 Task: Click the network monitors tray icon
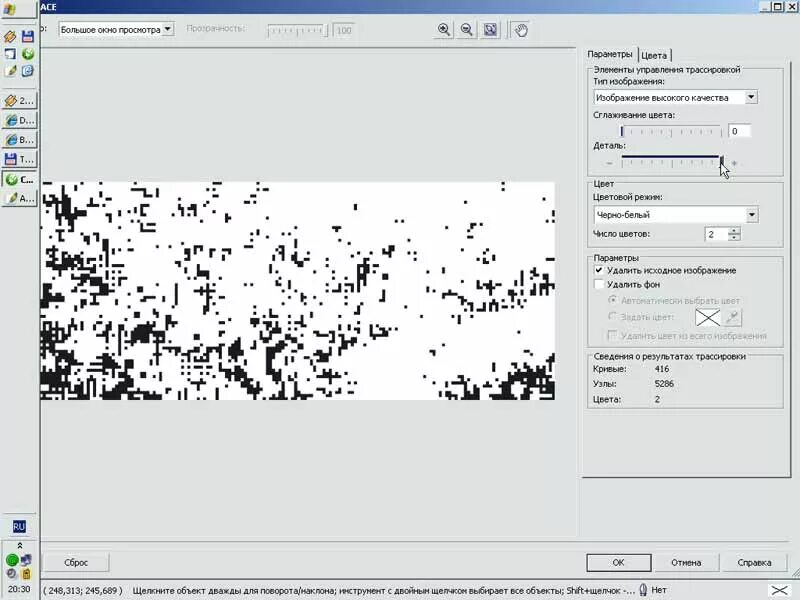pyautogui.click(x=26, y=560)
